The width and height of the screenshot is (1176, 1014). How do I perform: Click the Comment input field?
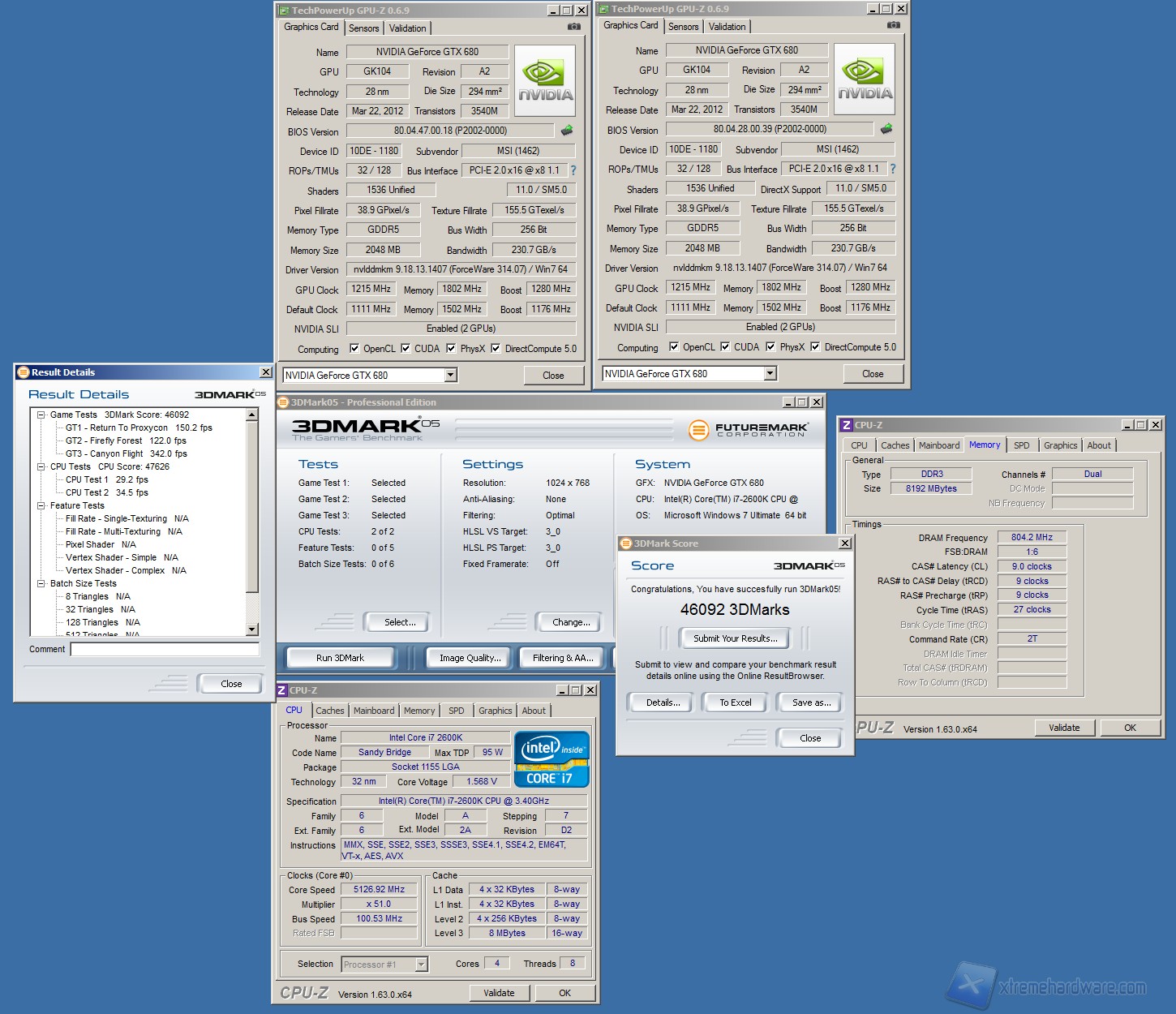(x=165, y=649)
